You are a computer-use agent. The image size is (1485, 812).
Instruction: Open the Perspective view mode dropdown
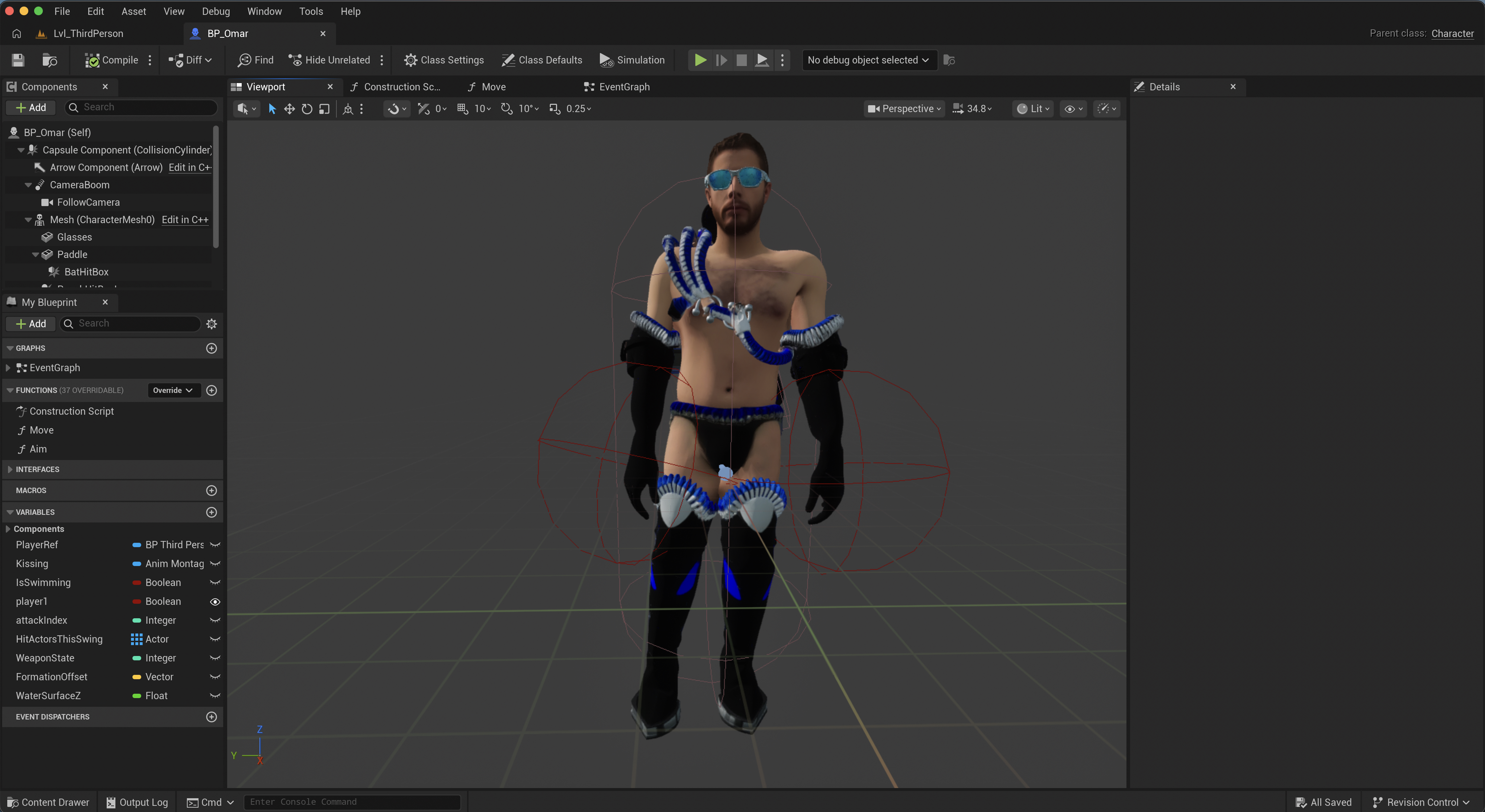(x=904, y=109)
